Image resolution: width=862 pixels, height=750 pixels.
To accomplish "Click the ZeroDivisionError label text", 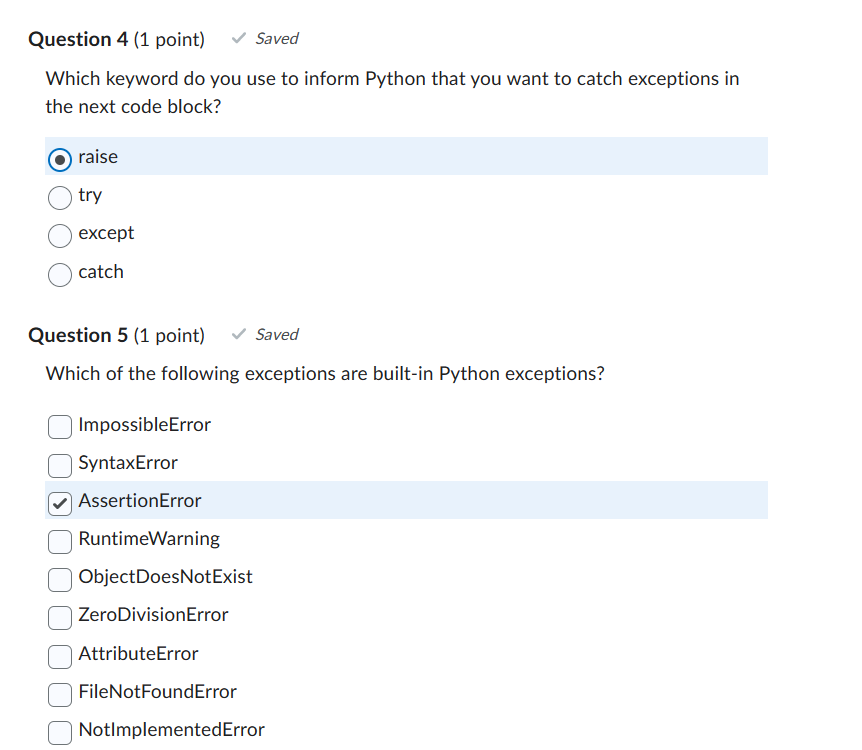I will tap(153, 615).
